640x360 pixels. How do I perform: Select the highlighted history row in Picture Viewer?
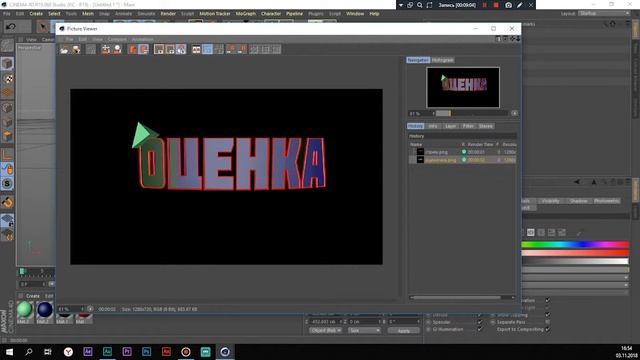[462, 160]
